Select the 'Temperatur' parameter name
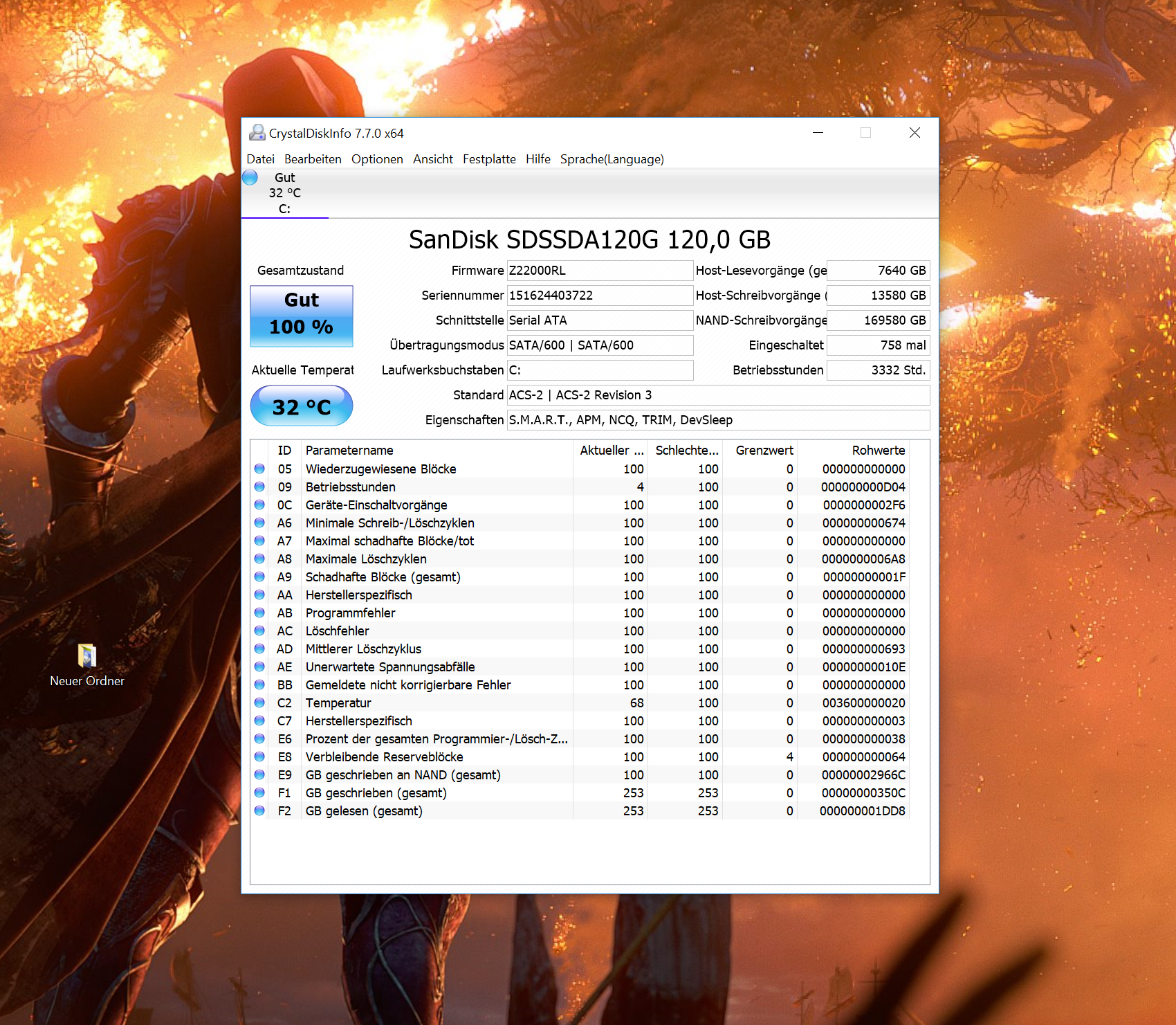Image resolution: width=1176 pixels, height=1025 pixels. coord(338,703)
